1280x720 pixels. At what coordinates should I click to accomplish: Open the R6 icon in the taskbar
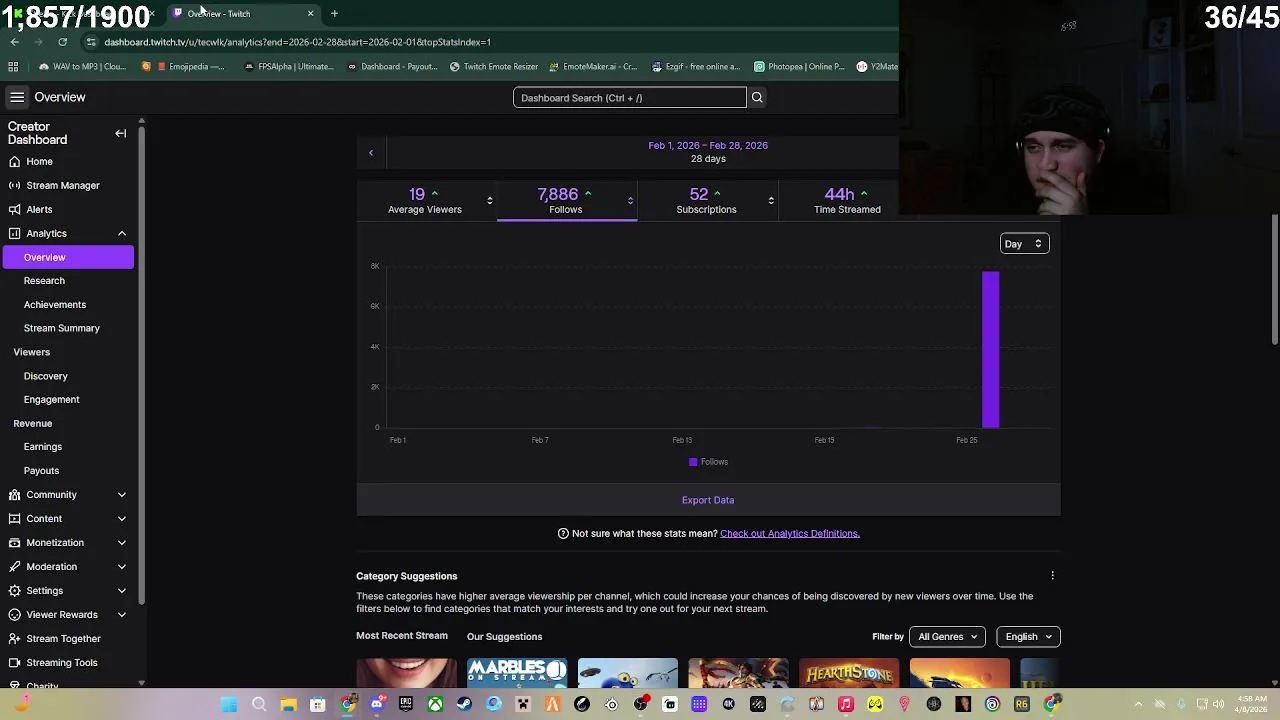(x=1022, y=705)
